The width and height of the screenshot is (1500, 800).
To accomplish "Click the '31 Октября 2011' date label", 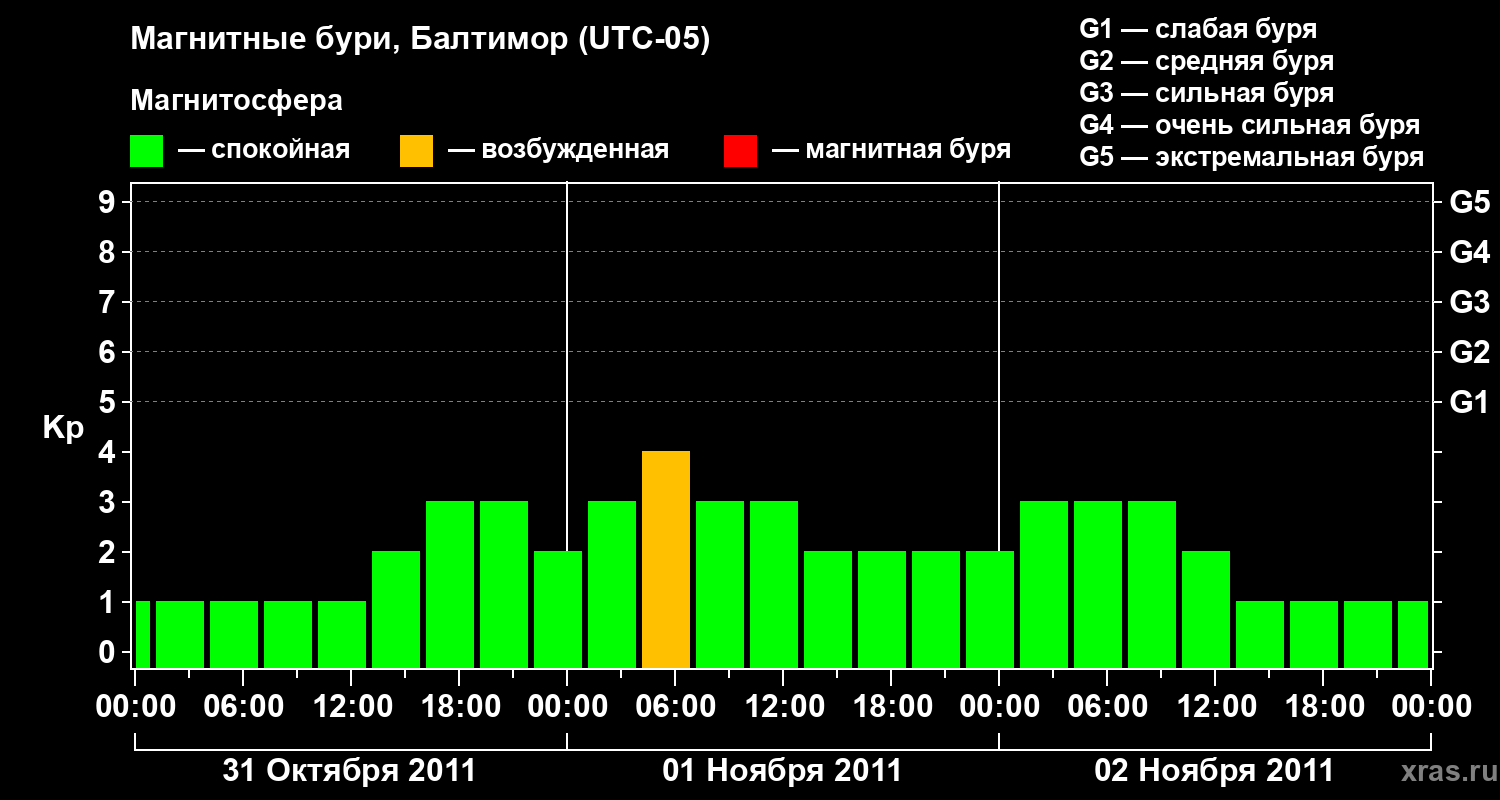I will tap(349, 771).
